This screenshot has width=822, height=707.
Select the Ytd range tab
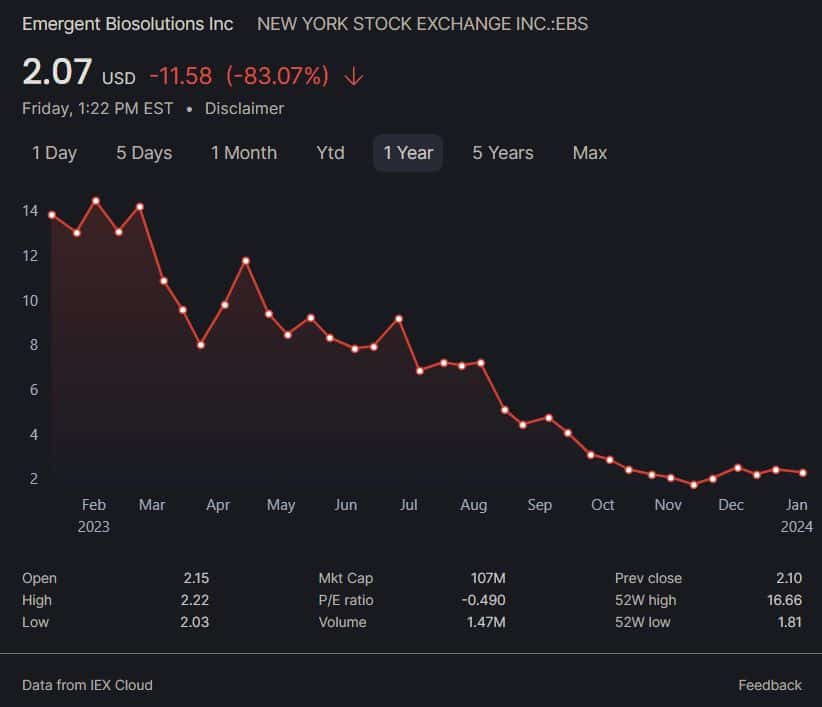pyautogui.click(x=330, y=153)
